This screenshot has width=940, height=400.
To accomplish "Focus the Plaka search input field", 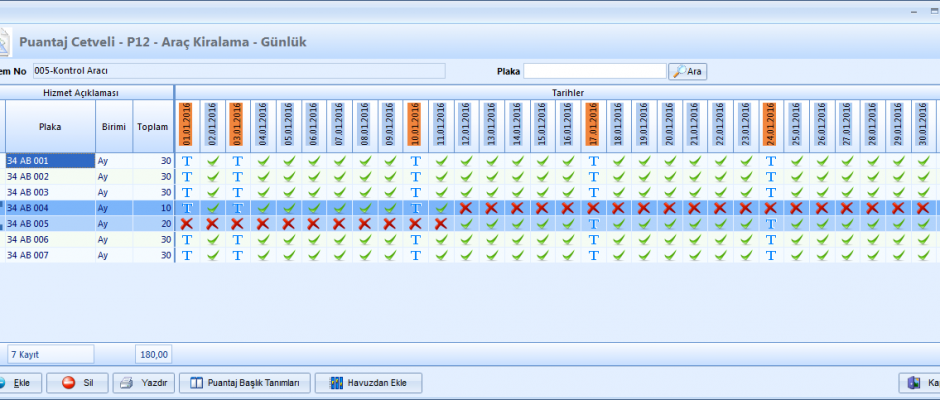I will (x=594, y=71).
